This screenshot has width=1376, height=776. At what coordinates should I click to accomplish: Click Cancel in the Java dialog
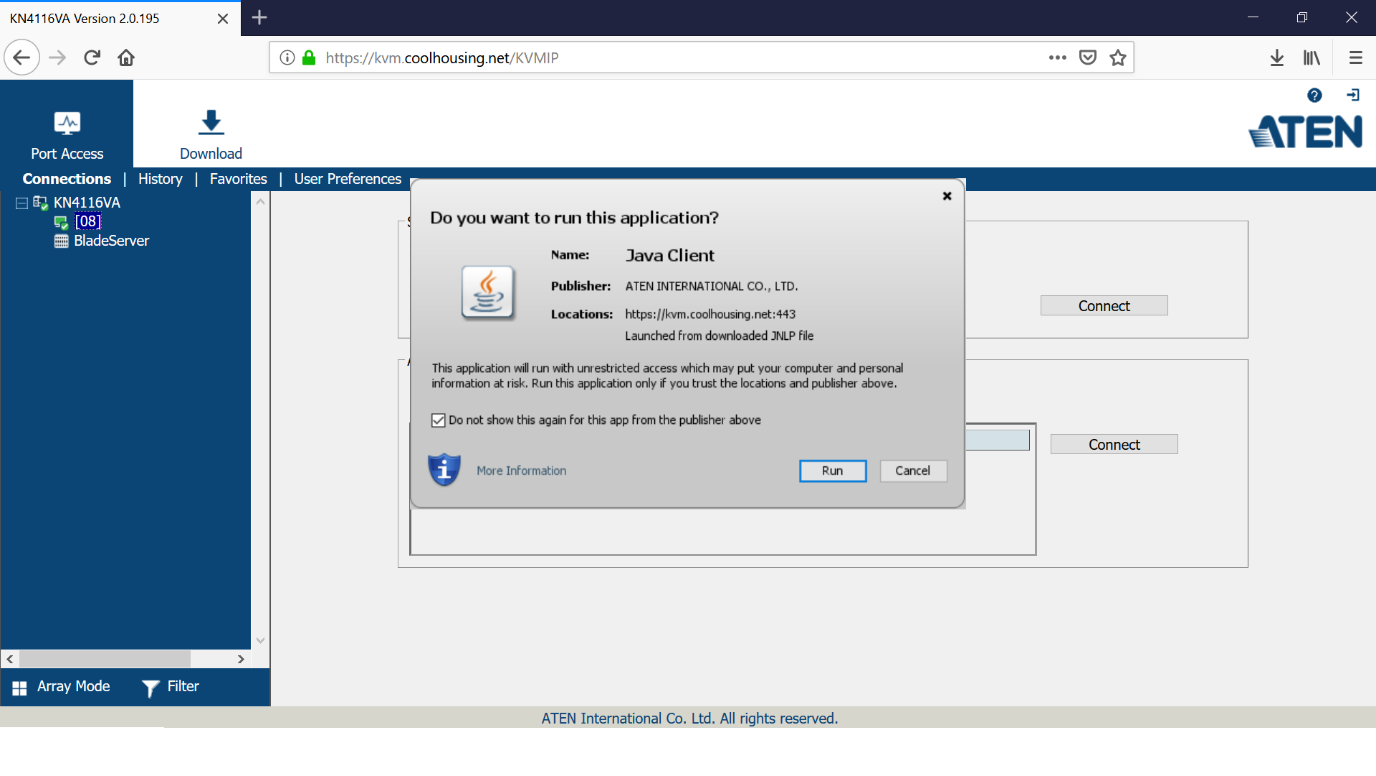(913, 471)
